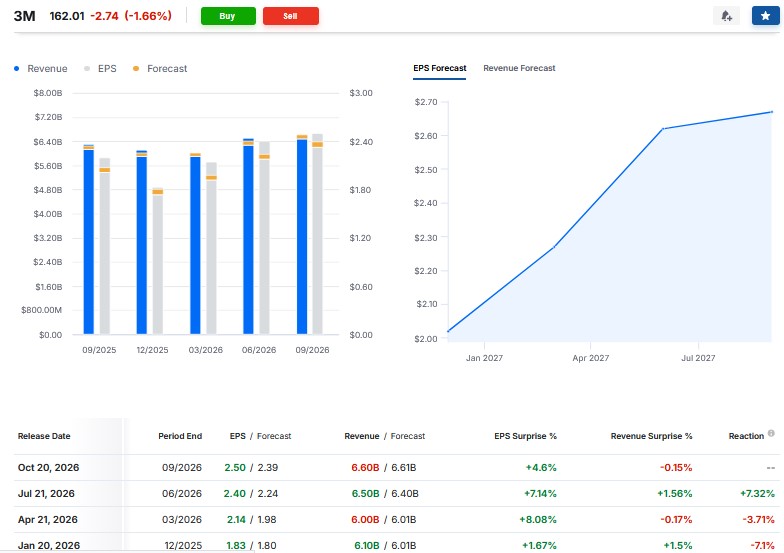Click the EPS Surprise % column header

[525, 436]
